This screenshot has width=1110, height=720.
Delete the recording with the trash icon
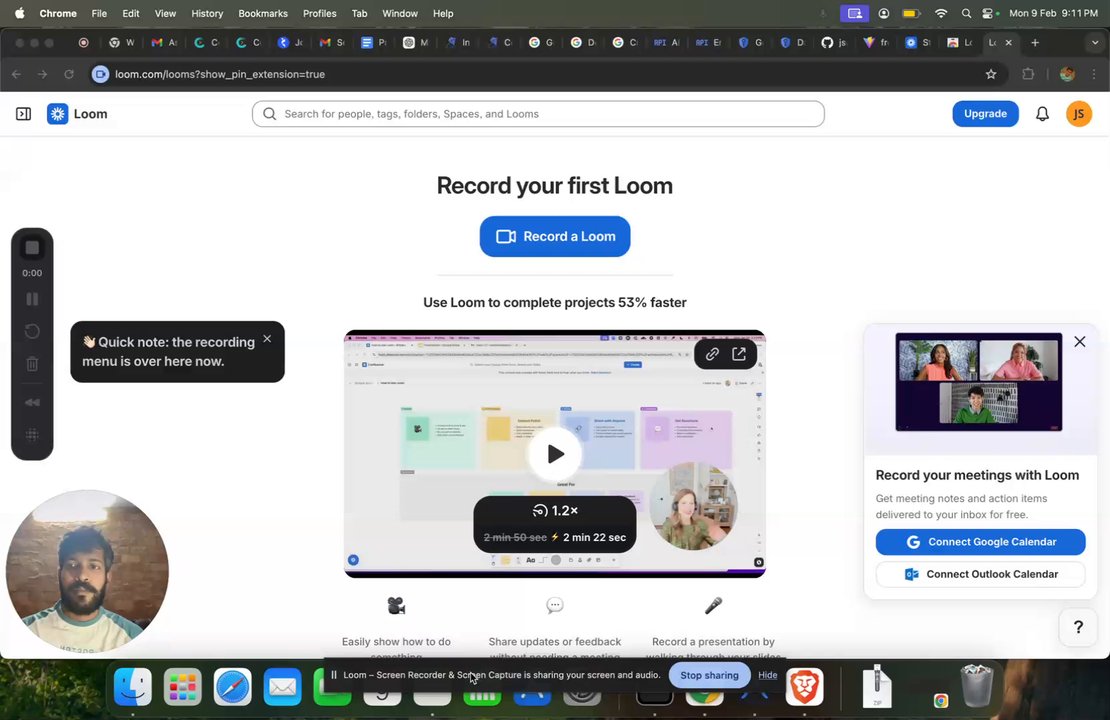[x=32, y=364]
